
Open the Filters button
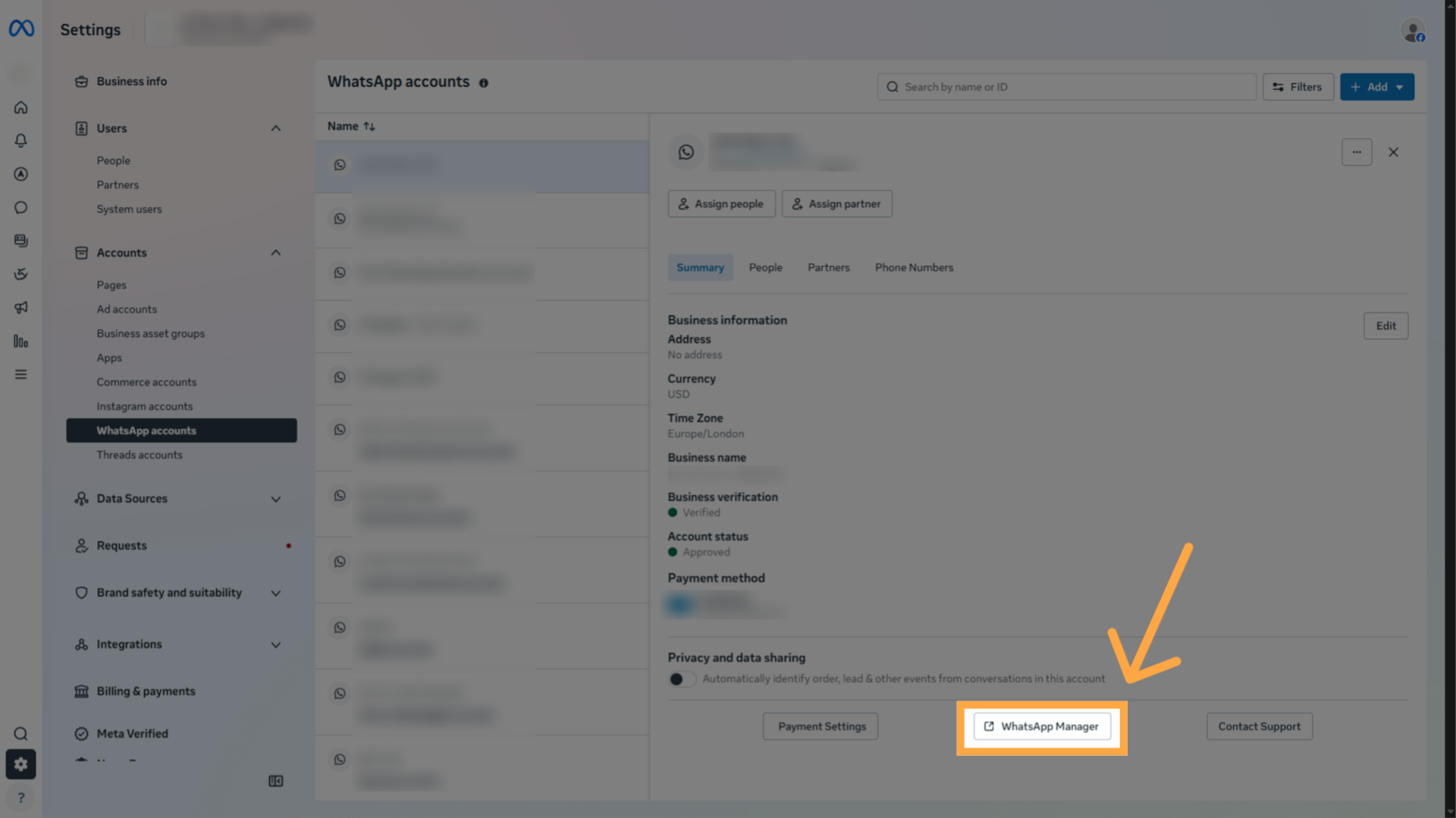pyautogui.click(x=1298, y=86)
